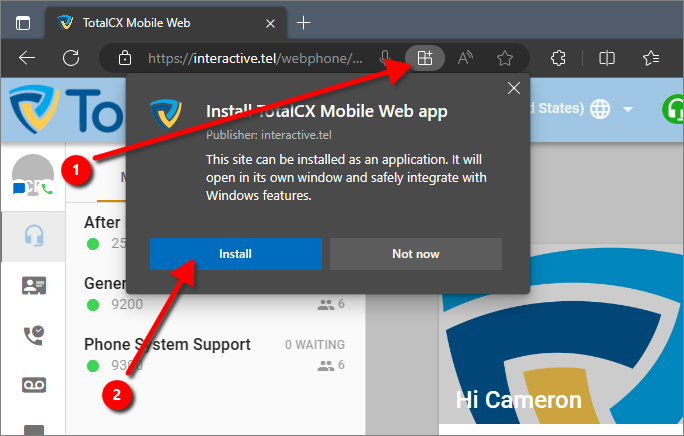Click the green headset icon in header
Screen dimensions: 684x436
pyautogui.click(x=673, y=109)
